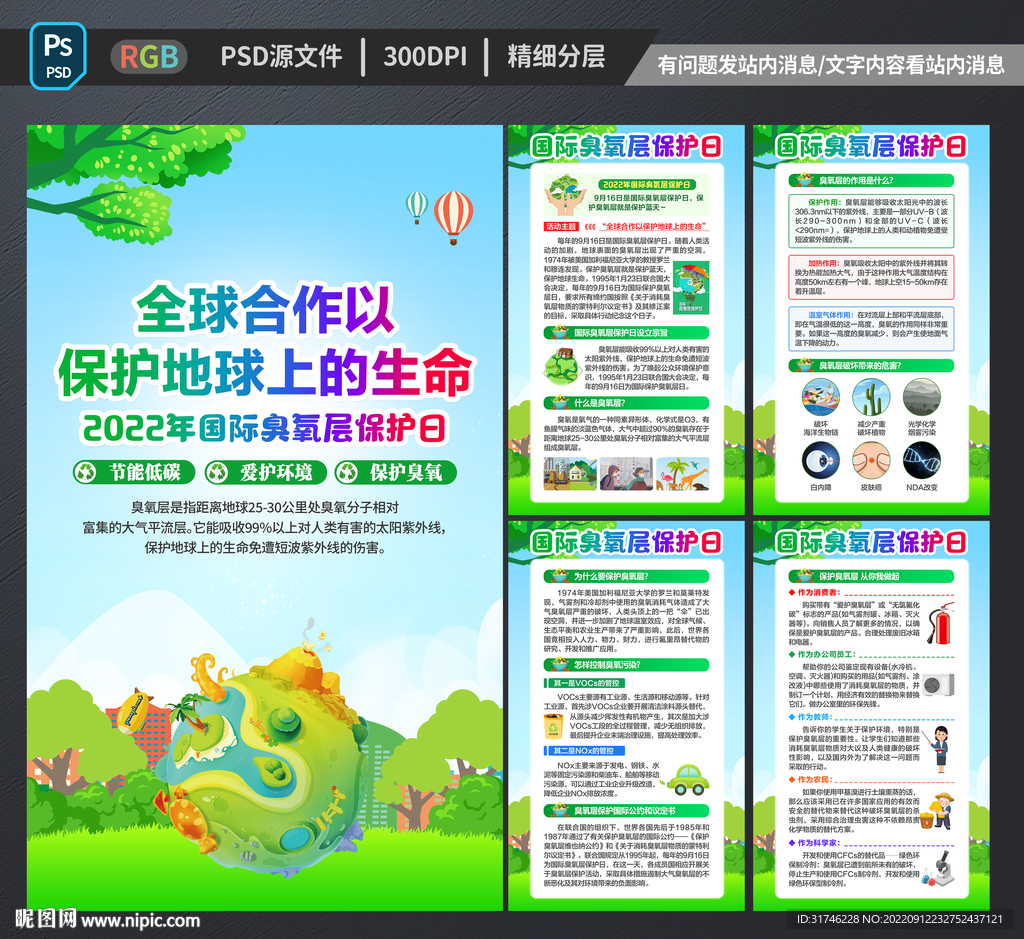The image size is (1024, 939).
Task: Click the 白内障 eye circular image
Action: point(820,460)
